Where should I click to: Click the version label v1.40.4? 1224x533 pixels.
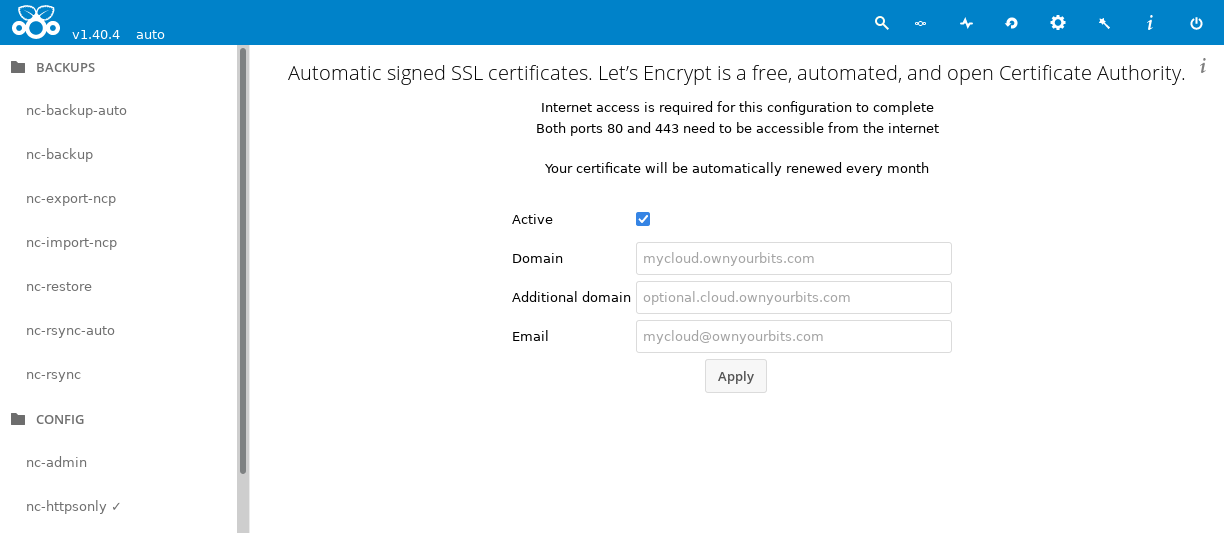[96, 34]
